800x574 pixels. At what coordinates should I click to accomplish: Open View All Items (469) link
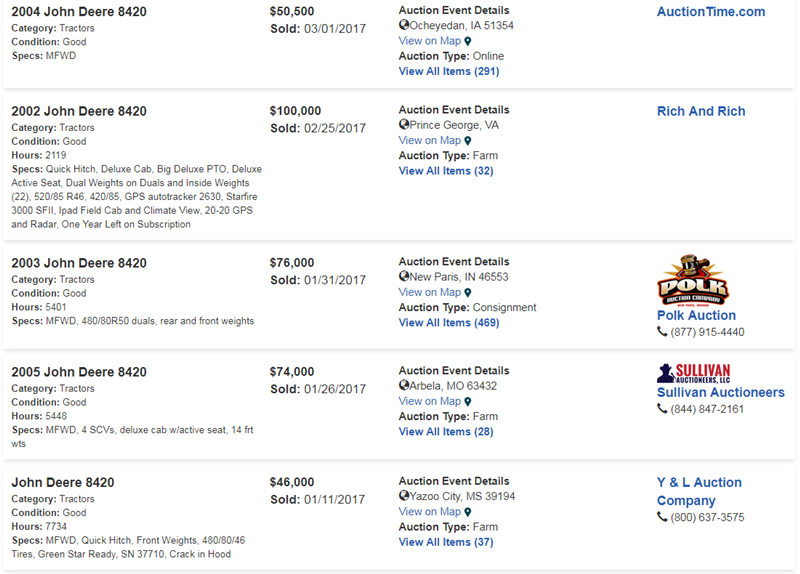(x=448, y=323)
